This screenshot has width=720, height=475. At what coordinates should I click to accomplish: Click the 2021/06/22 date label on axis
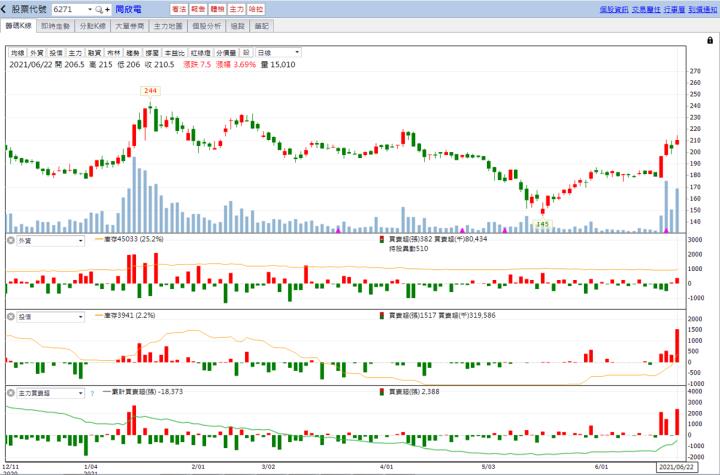click(x=675, y=467)
